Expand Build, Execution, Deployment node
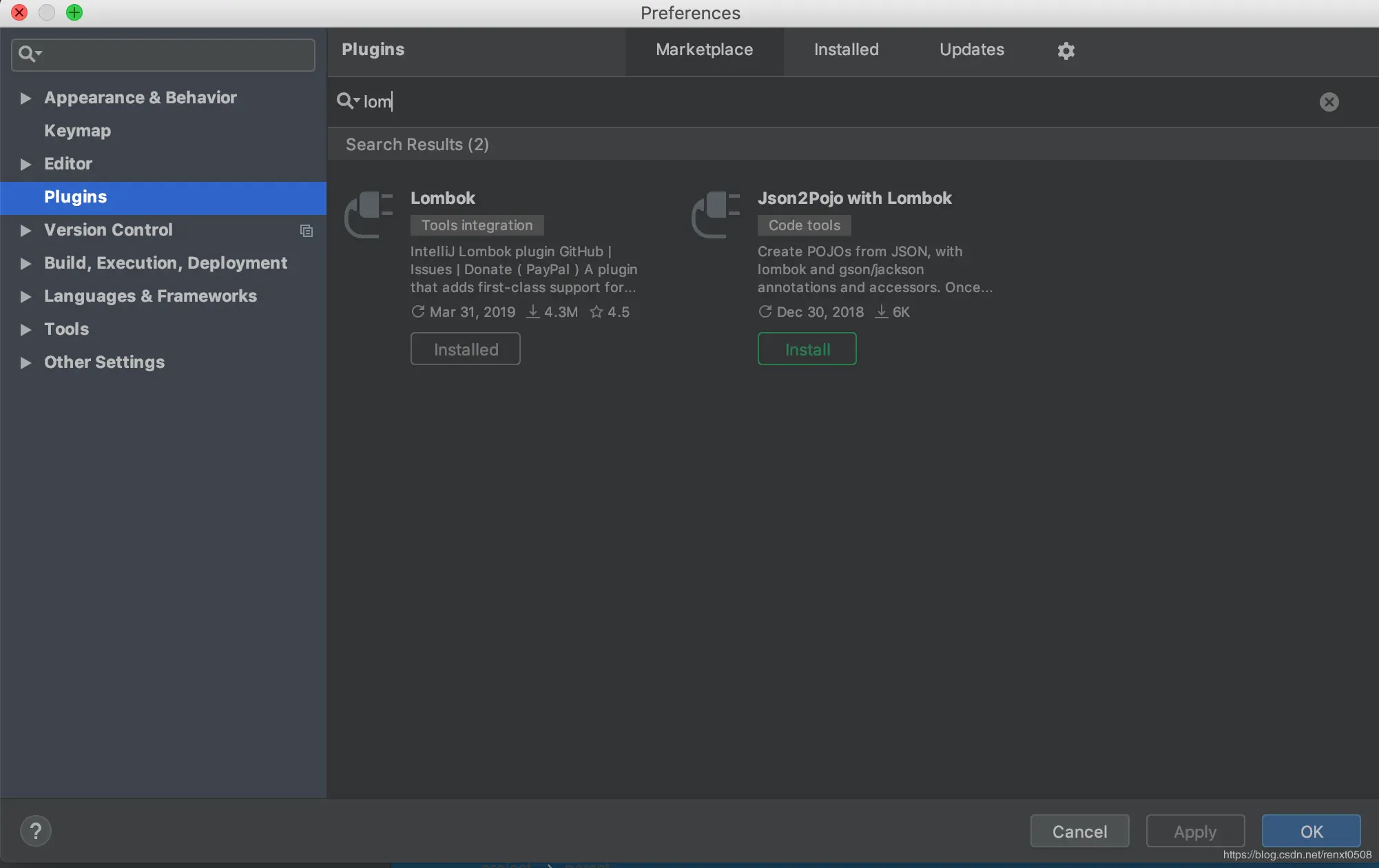 pyautogui.click(x=25, y=263)
